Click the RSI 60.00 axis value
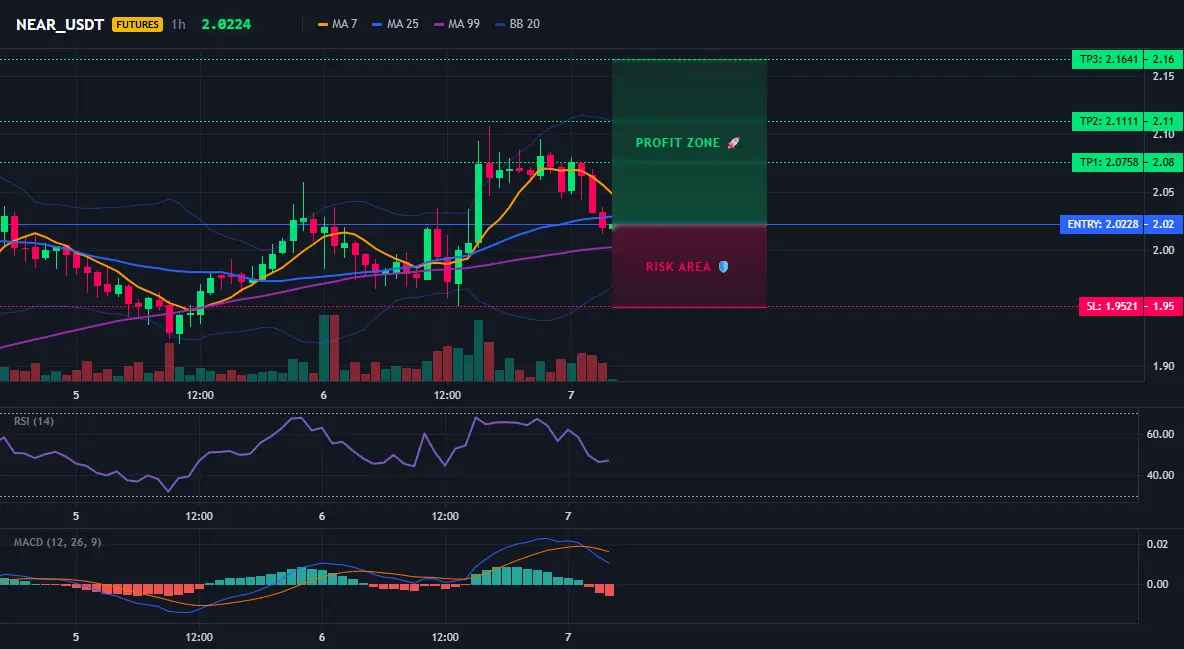1184x649 pixels. pyautogui.click(x=1161, y=434)
